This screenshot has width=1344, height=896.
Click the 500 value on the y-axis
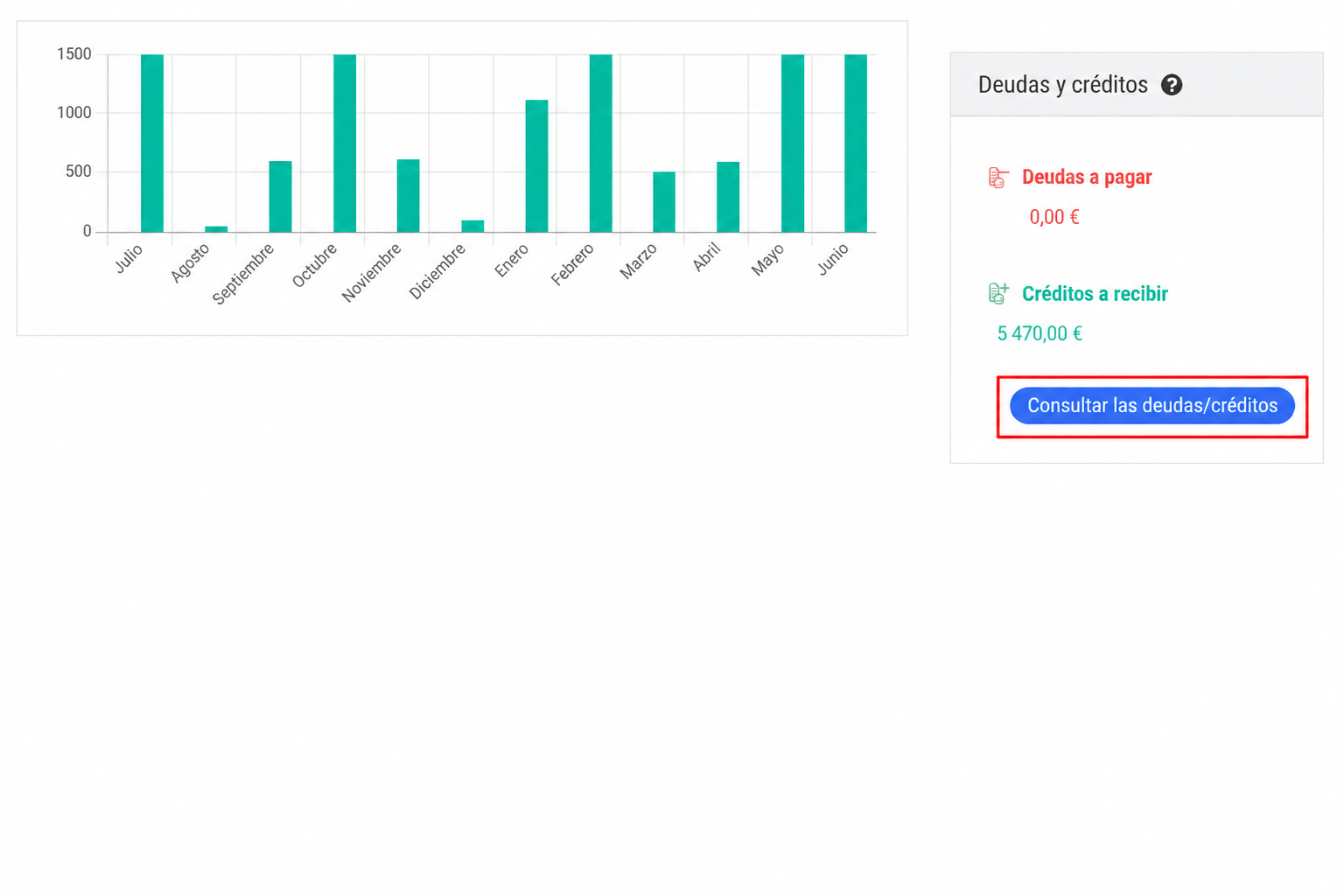[79, 171]
